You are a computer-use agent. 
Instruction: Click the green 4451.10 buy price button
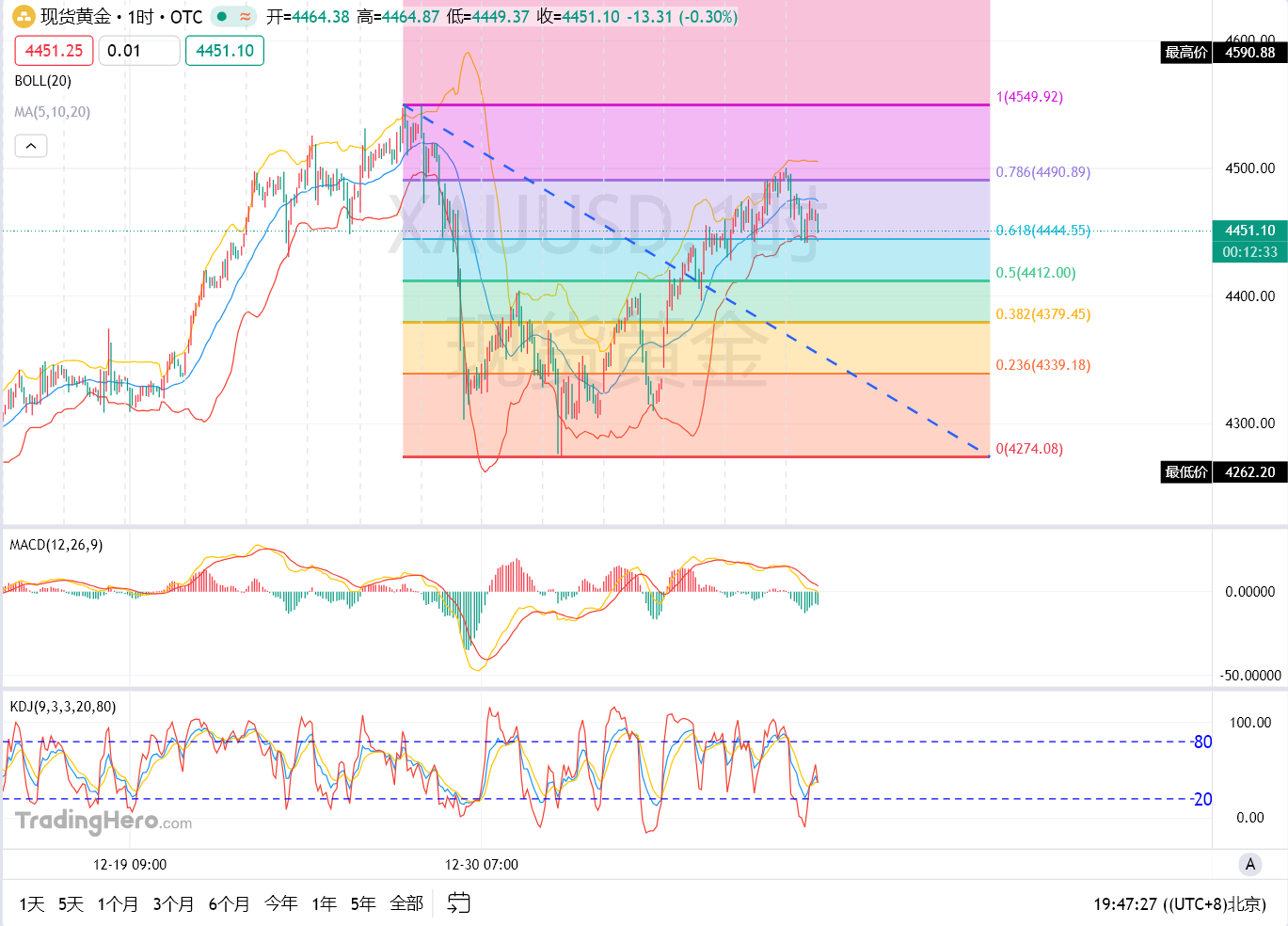(x=225, y=51)
